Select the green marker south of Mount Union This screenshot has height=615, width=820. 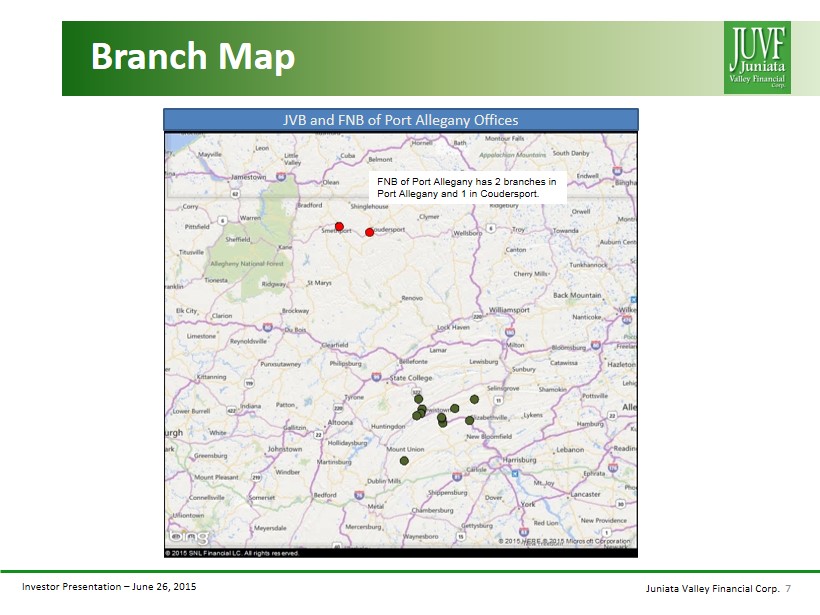click(404, 461)
